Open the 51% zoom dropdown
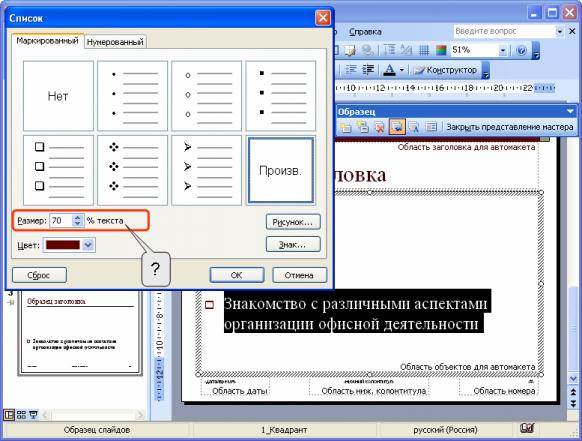Image resolution: width=582 pixels, height=441 pixels. pyautogui.click(x=503, y=50)
